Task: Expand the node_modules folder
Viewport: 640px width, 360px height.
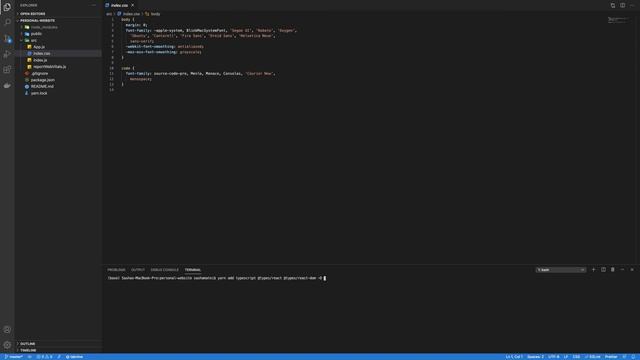Action: coord(44,27)
